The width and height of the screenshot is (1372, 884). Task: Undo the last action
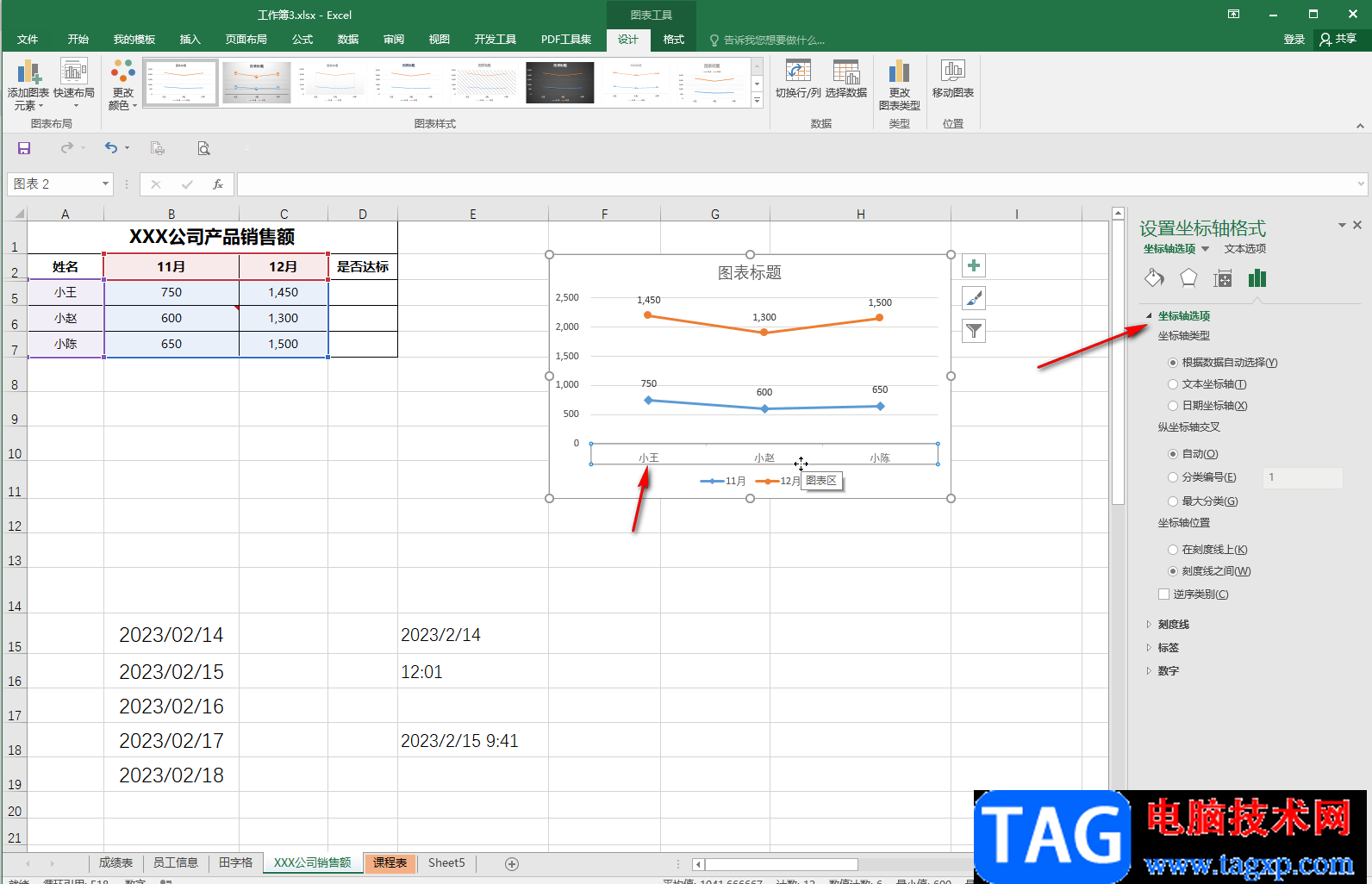pos(110,148)
